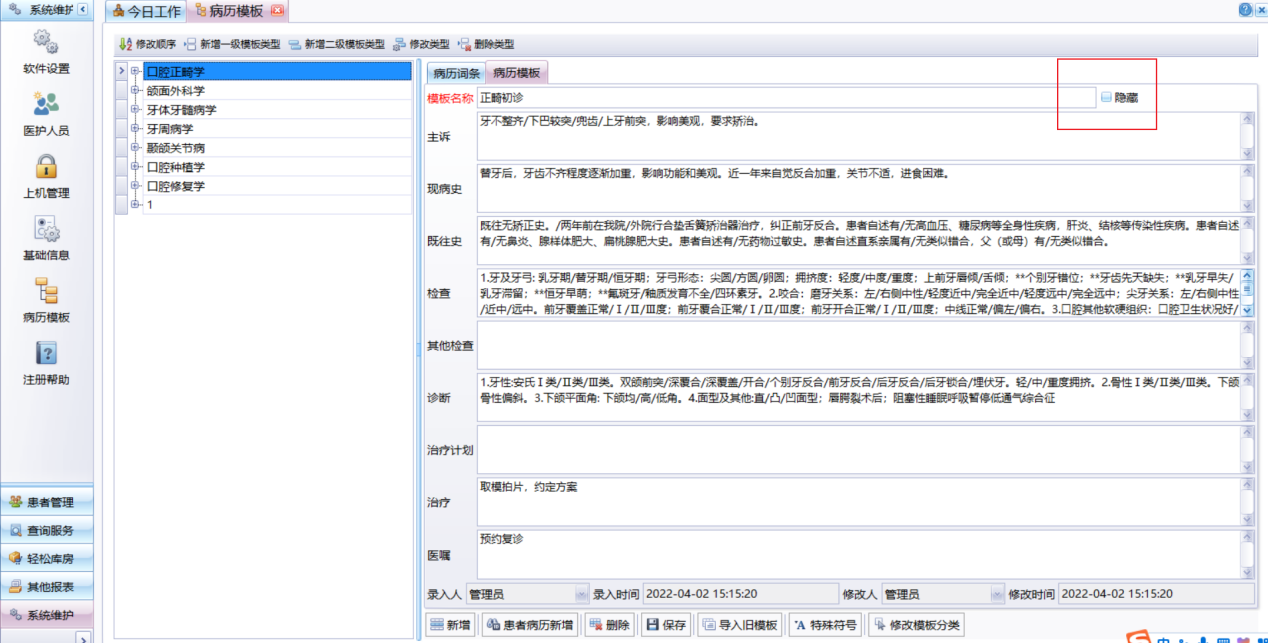Open 系统维护 bottom navigation section
This screenshot has width=1268, height=643.
click(47, 614)
